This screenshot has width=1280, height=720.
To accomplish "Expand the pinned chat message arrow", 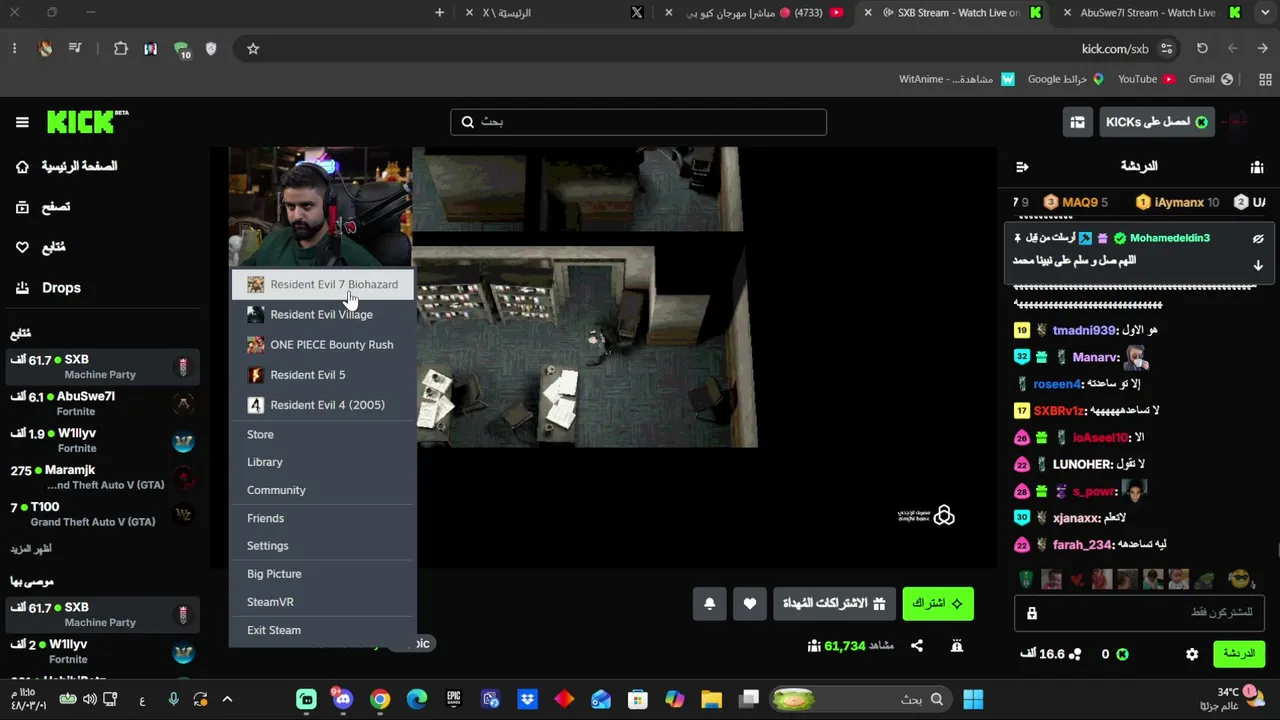I will 1258,265.
